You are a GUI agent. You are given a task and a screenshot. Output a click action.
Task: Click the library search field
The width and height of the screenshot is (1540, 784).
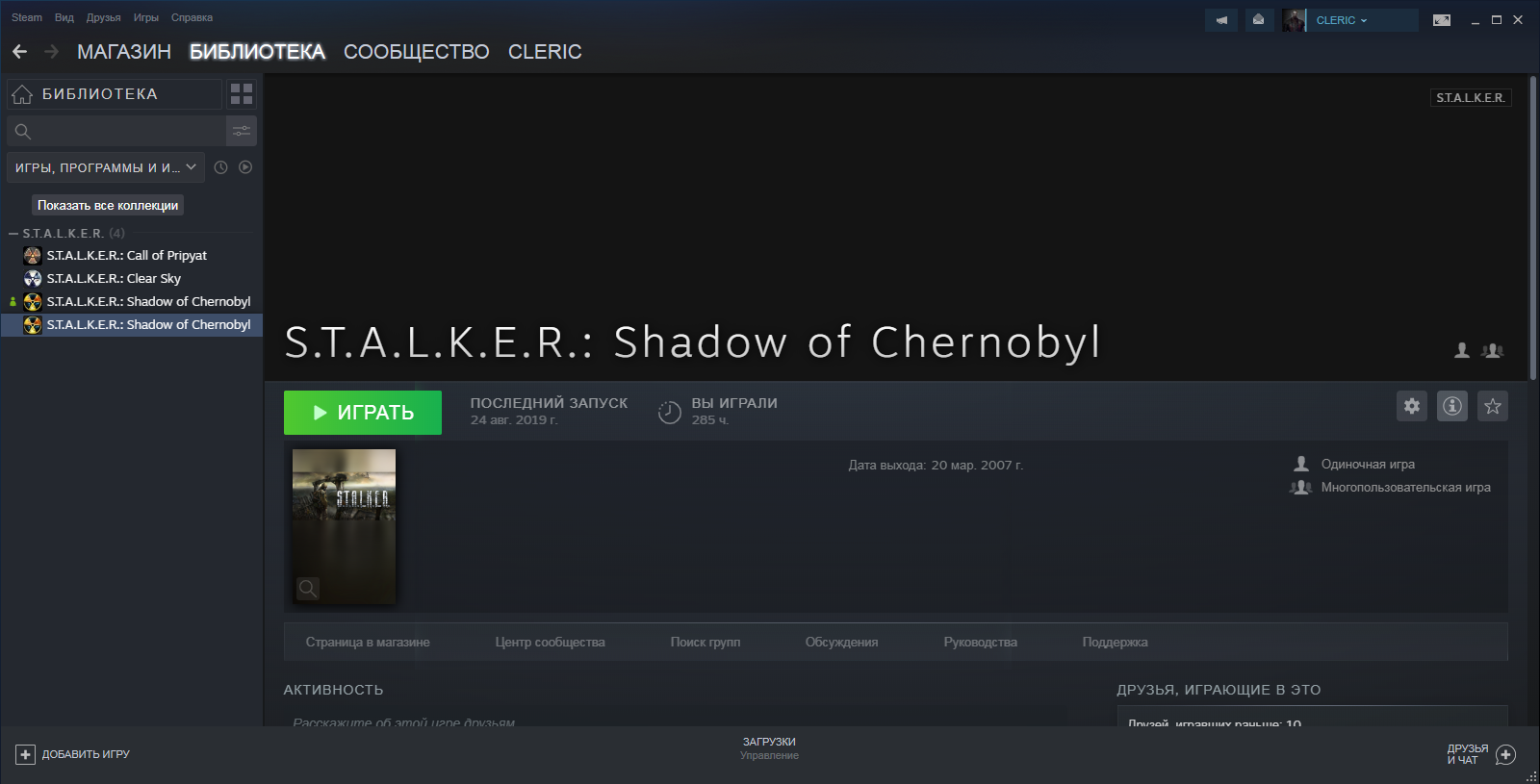[116, 131]
